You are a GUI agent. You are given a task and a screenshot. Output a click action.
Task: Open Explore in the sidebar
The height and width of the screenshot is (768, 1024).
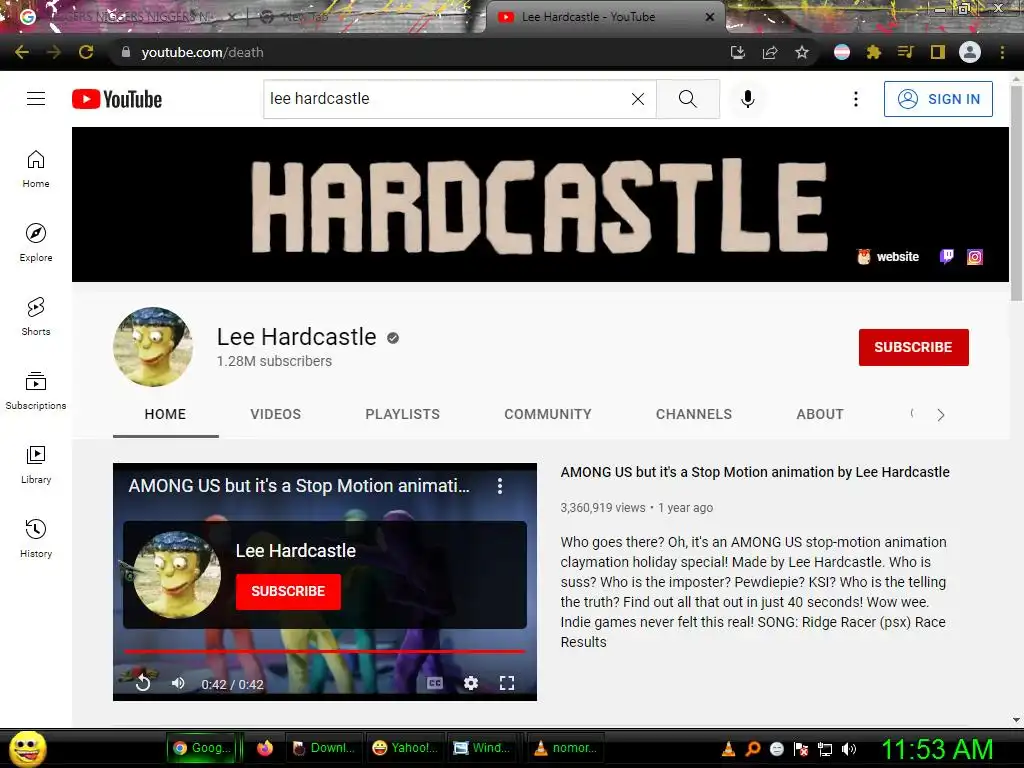pyautogui.click(x=36, y=243)
